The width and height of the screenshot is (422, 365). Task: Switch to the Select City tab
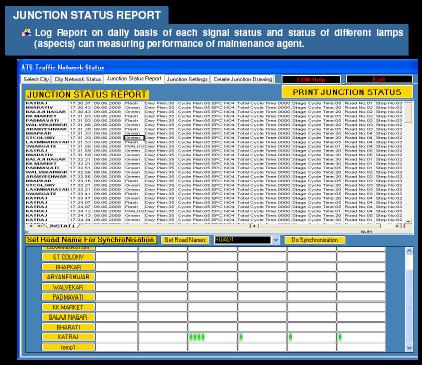[x=36, y=79]
